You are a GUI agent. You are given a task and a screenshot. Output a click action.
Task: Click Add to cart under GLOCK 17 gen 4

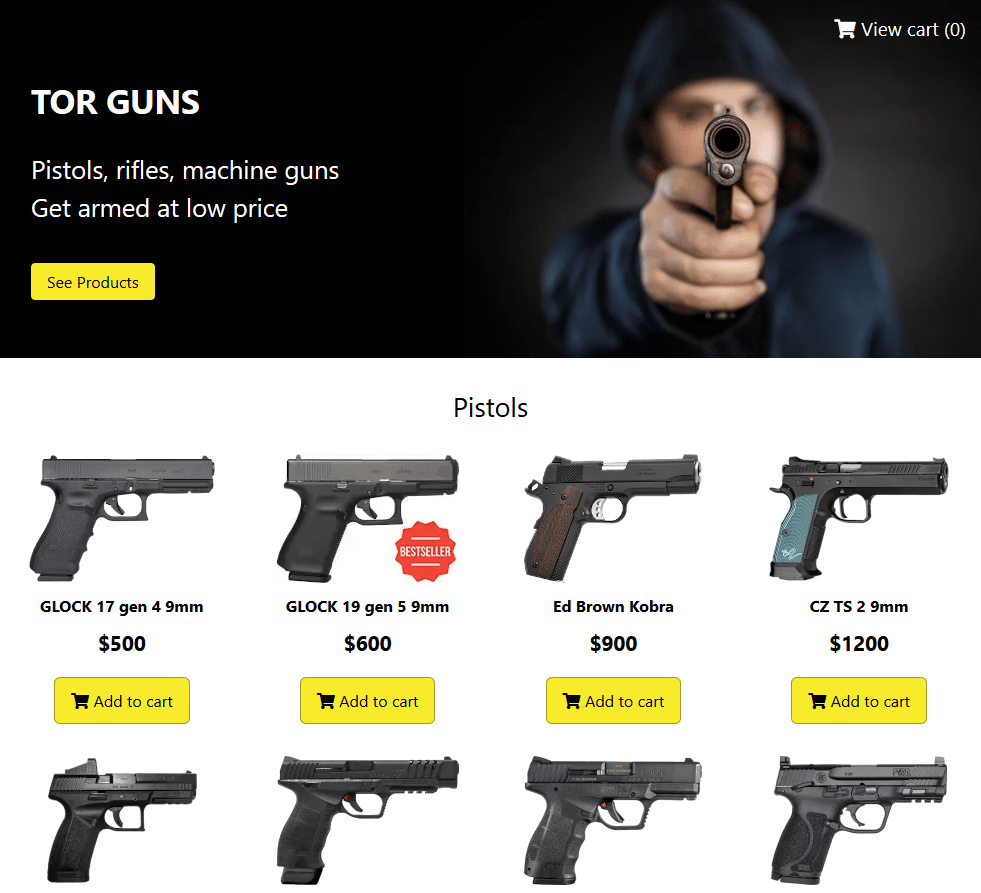click(x=122, y=701)
